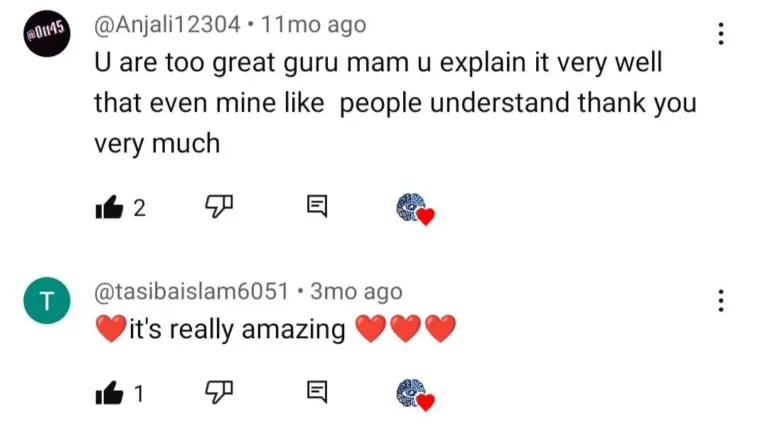Click creator heart badge on Anjali12304's comment
Viewport: 768px width, 430px height.
point(415,209)
